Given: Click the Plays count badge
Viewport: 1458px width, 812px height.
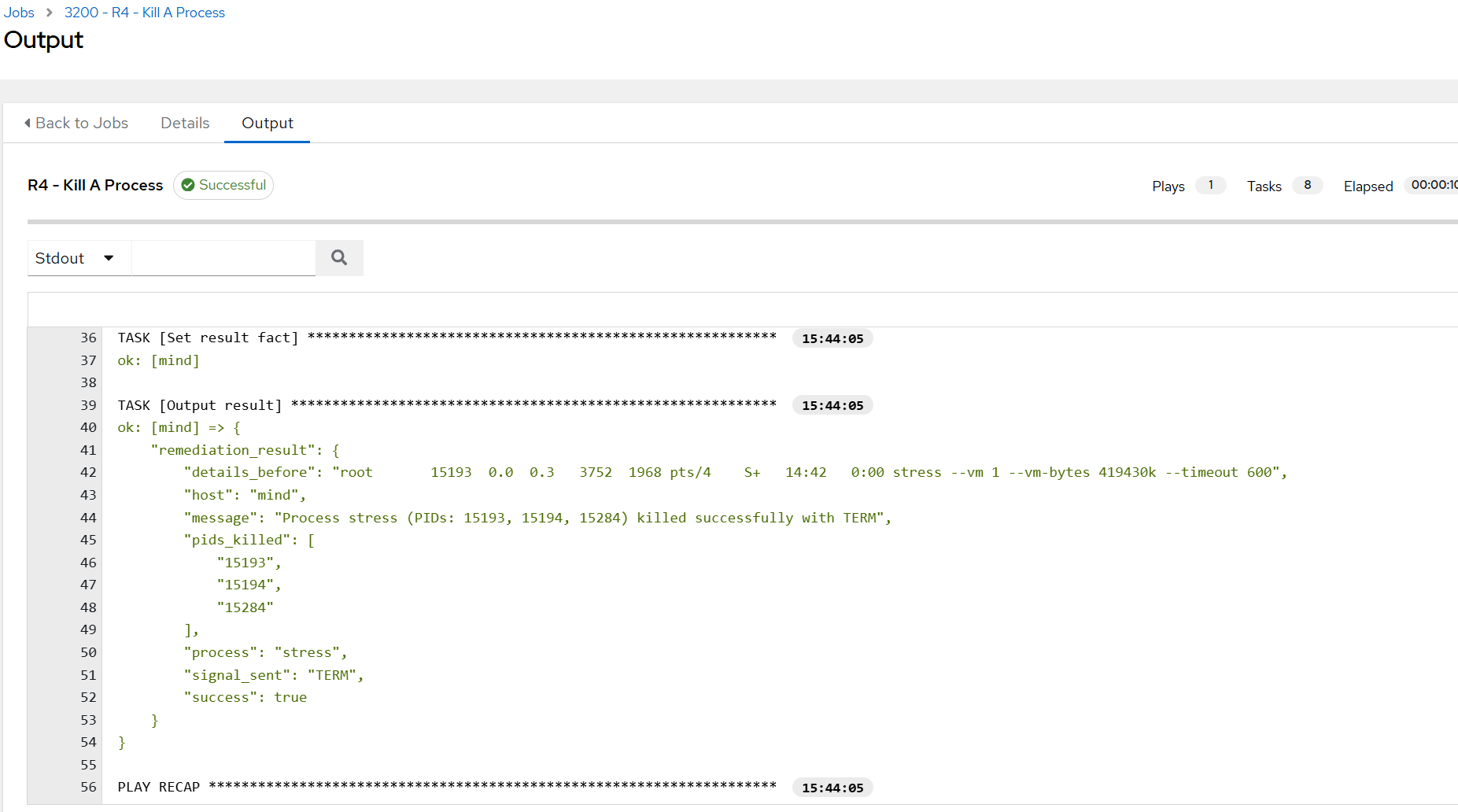Looking at the screenshot, I should point(1211,185).
